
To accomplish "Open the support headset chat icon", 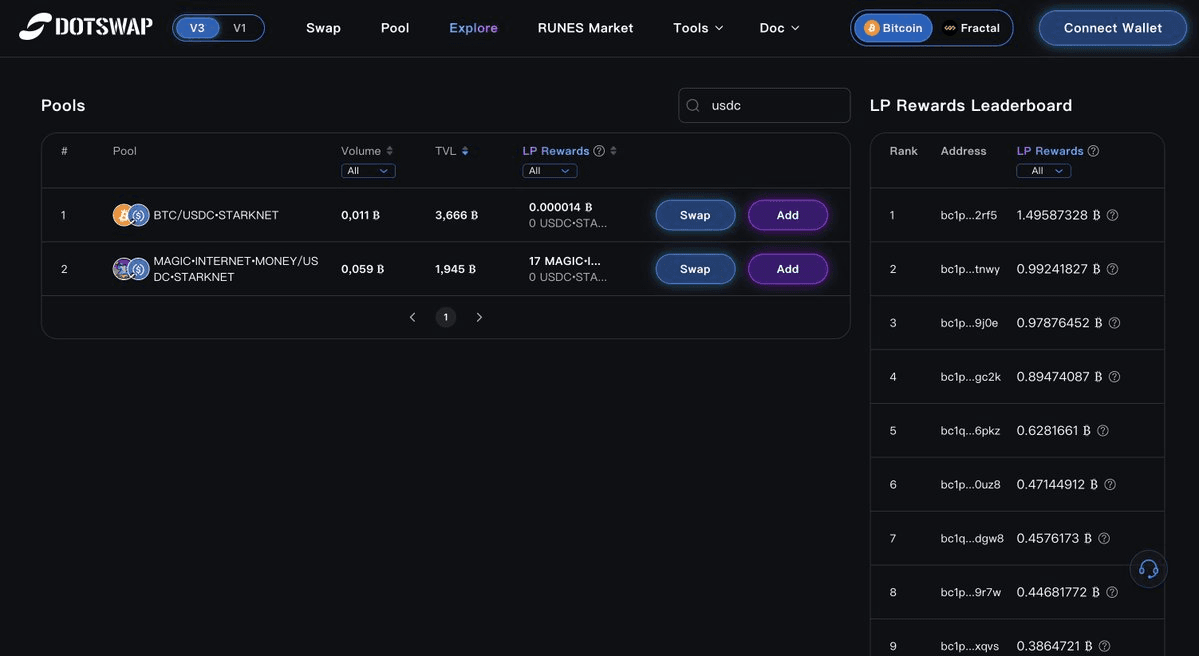I will (1149, 569).
